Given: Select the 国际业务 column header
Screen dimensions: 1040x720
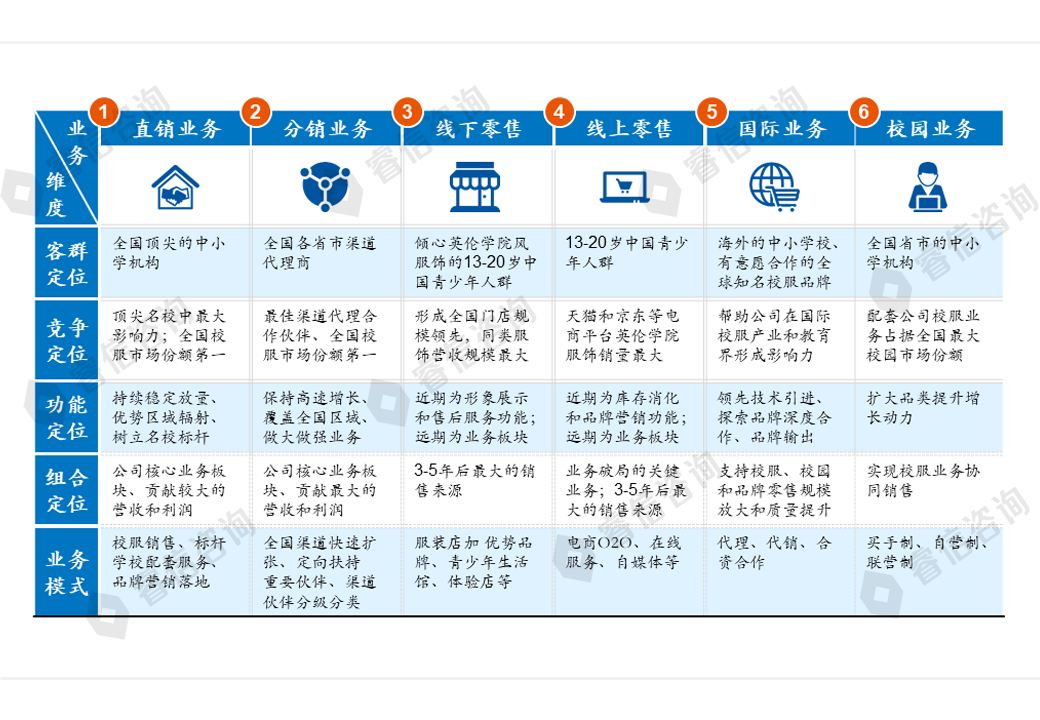Looking at the screenshot, I should click(x=782, y=129).
